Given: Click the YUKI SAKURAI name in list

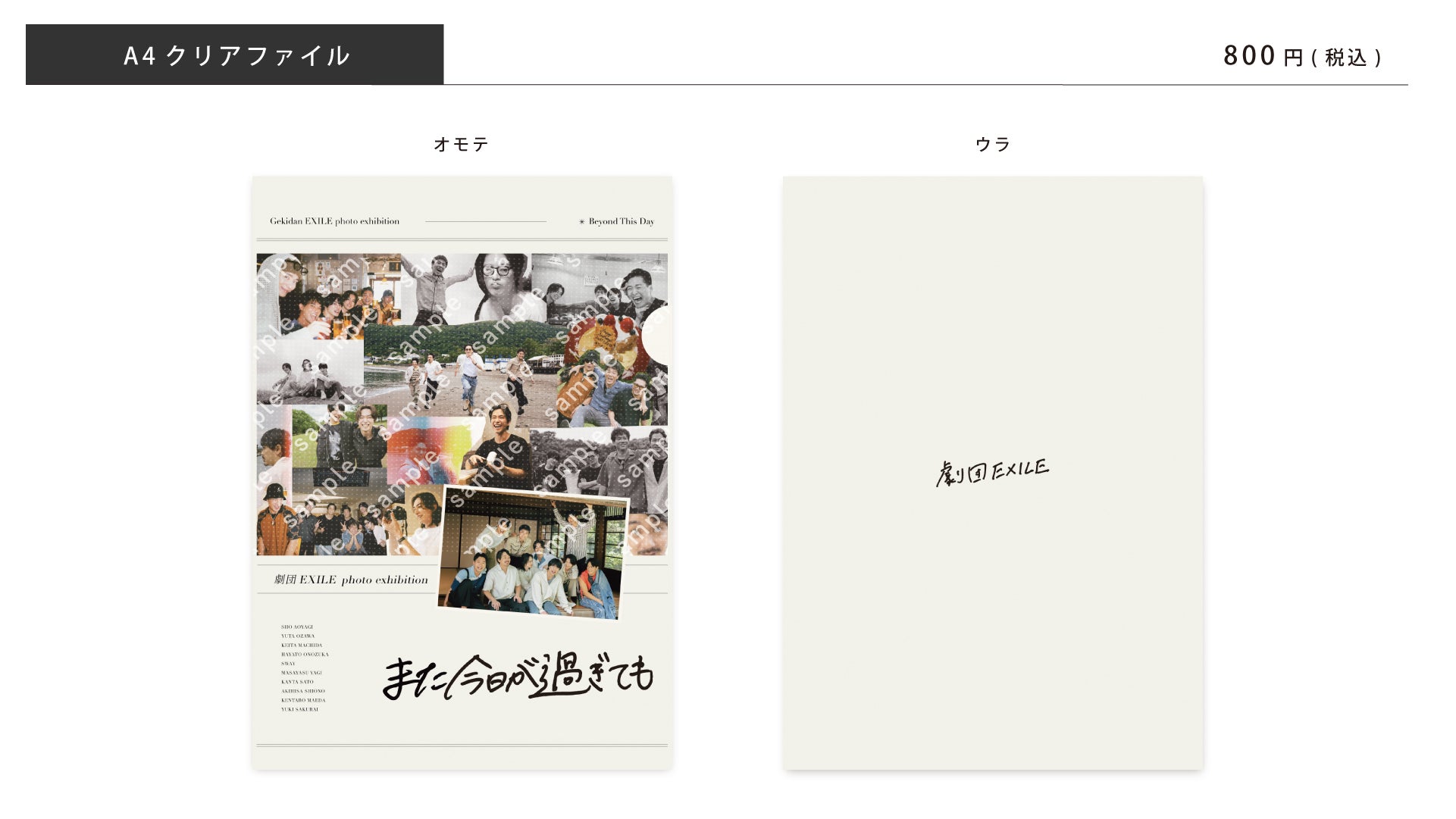Looking at the screenshot, I should 299,709.
